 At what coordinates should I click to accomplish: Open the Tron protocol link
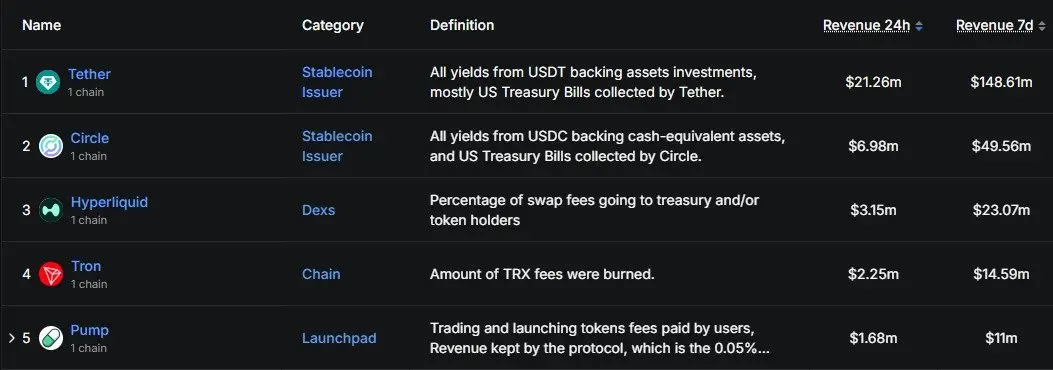[x=86, y=266]
